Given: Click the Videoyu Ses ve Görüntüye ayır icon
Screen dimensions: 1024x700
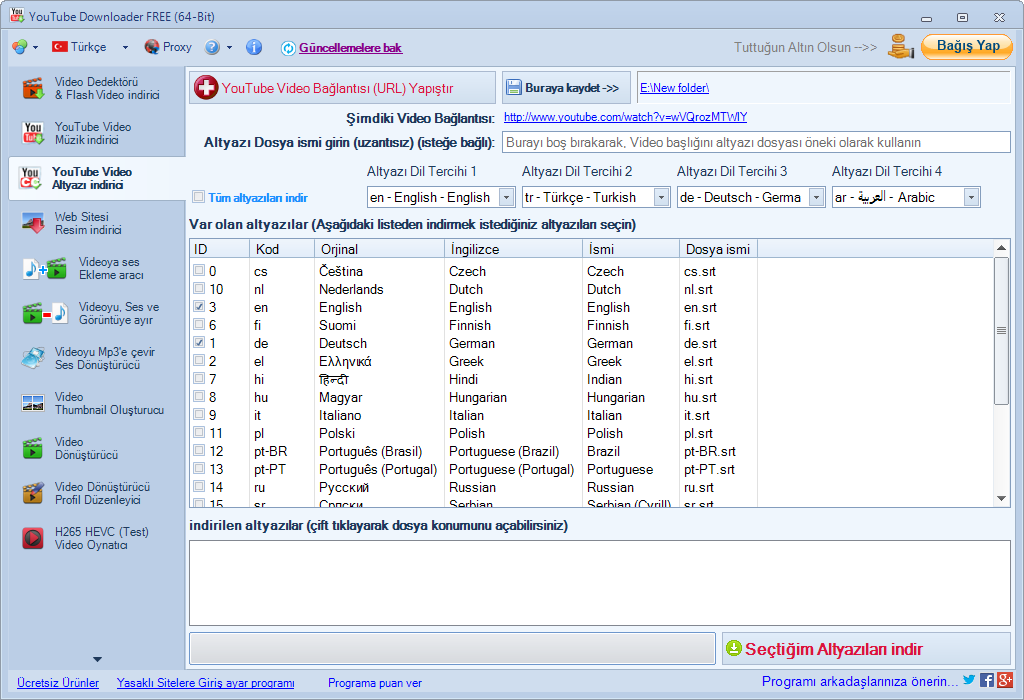Looking at the screenshot, I should (x=45, y=313).
